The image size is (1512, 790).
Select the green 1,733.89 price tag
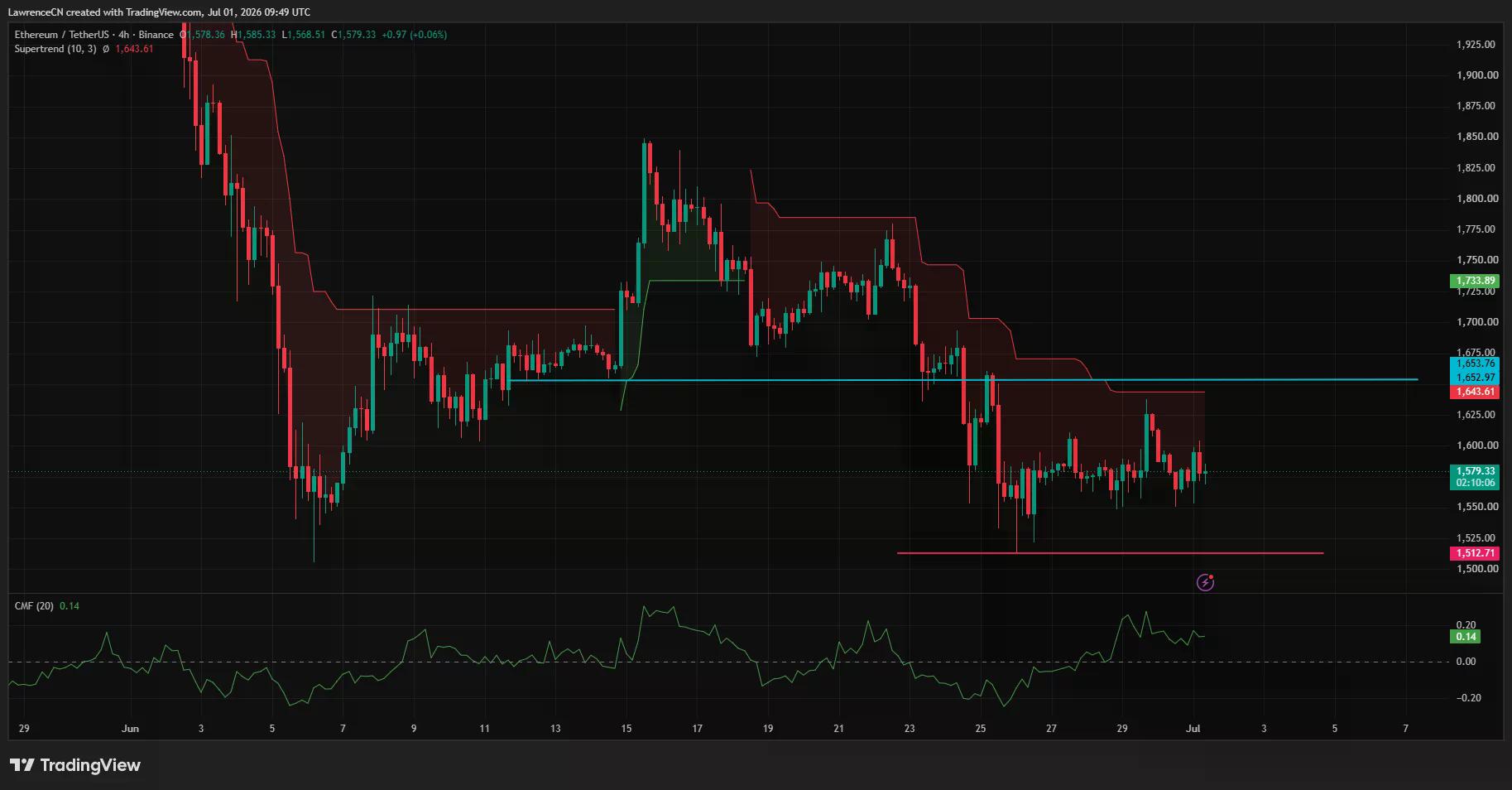pos(1476,281)
